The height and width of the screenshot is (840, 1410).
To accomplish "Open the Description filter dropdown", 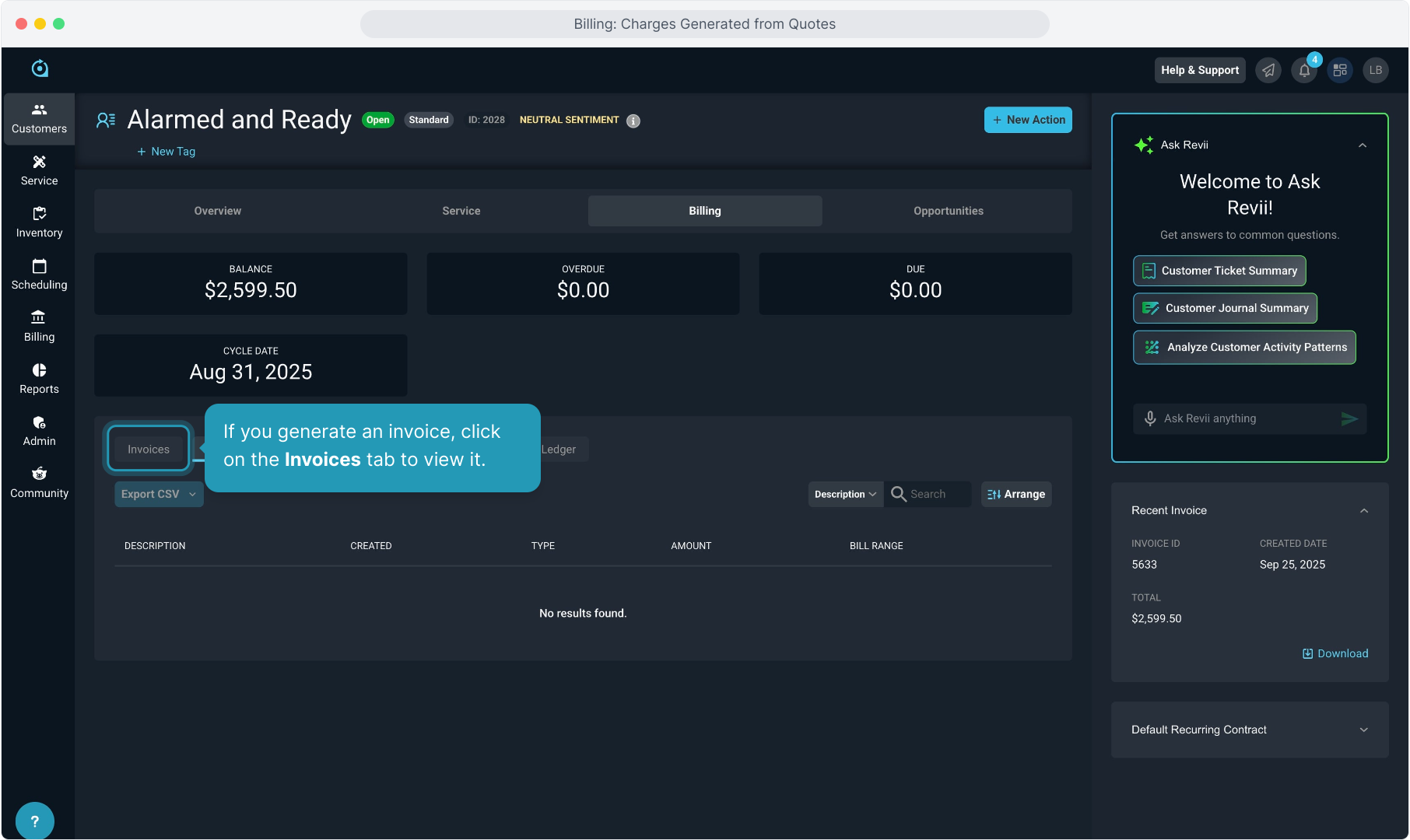I will click(x=845, y=495).
